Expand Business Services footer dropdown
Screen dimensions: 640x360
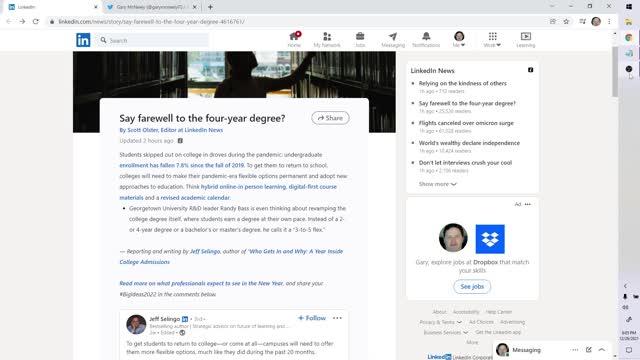446,332
